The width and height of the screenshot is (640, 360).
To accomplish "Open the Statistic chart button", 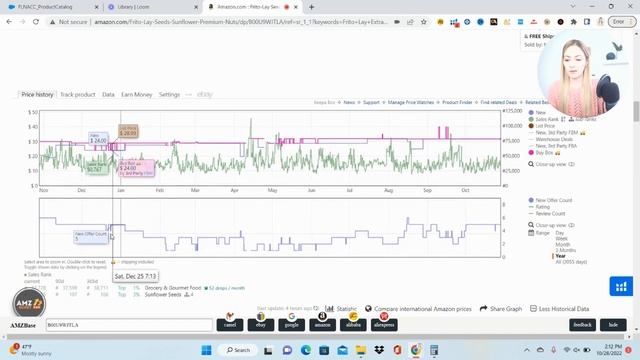I will click(x=341, y=309).
